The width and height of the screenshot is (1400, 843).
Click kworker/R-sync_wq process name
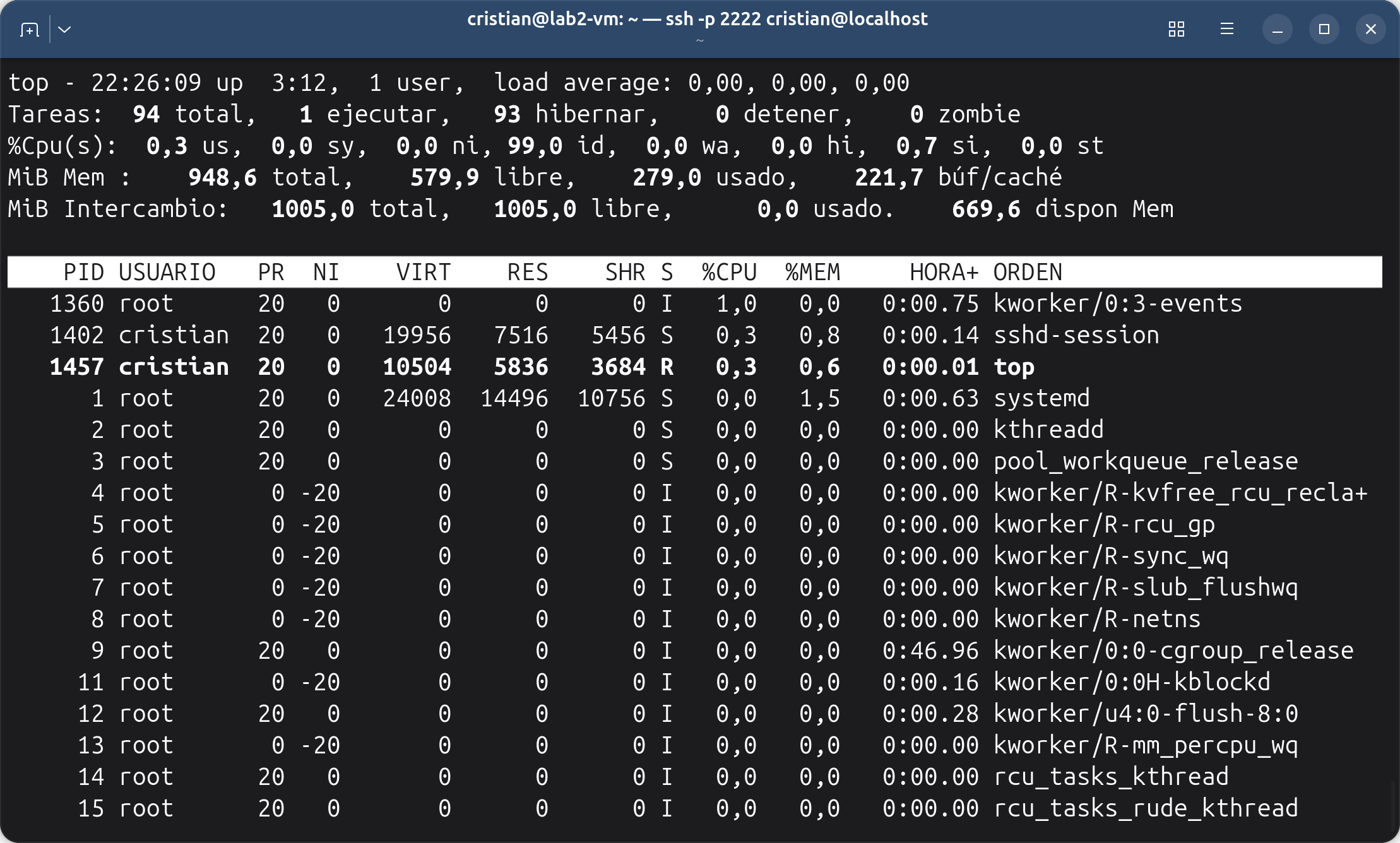point(1111,556)
